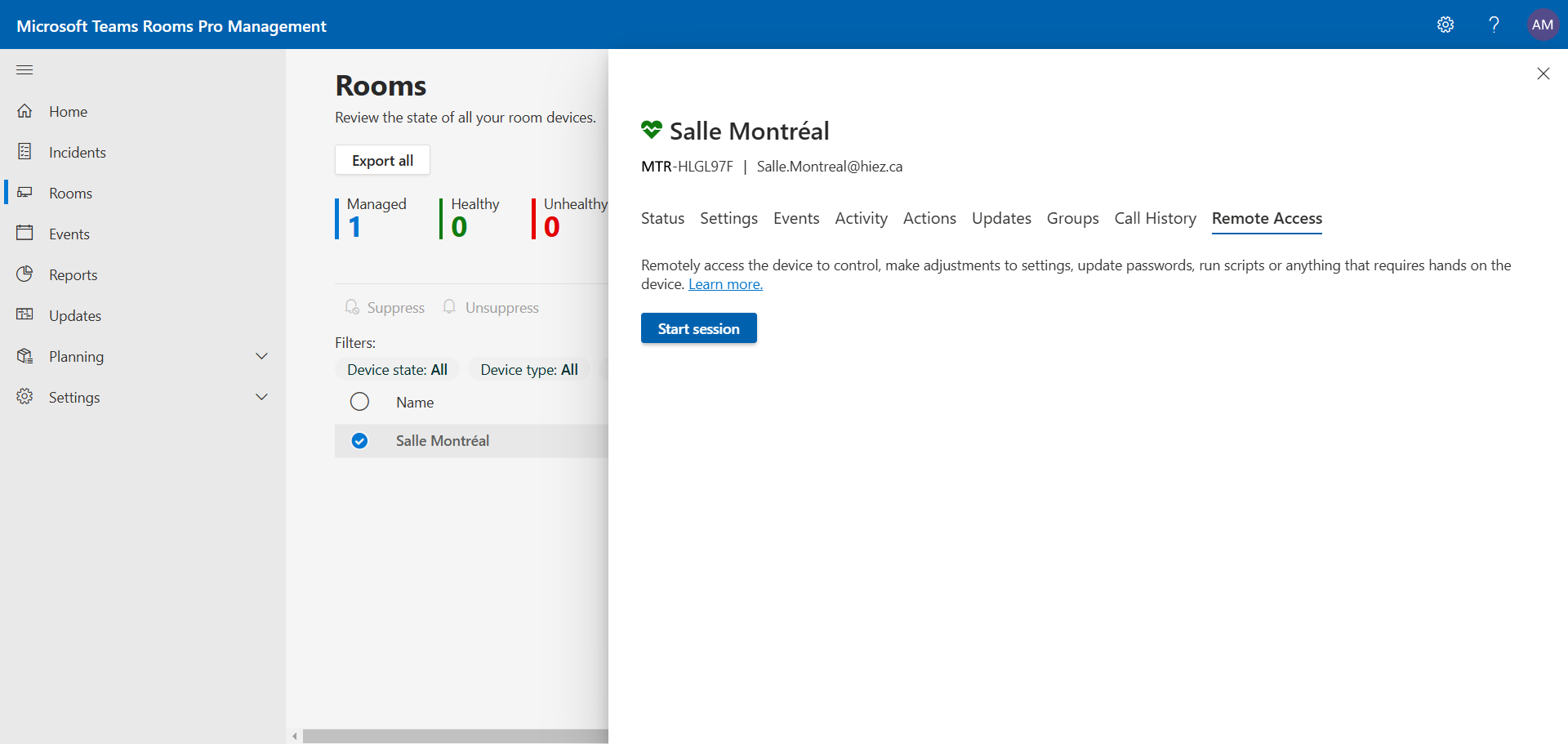Click the Incidents sidebar icon

click(x=25, y=152)
